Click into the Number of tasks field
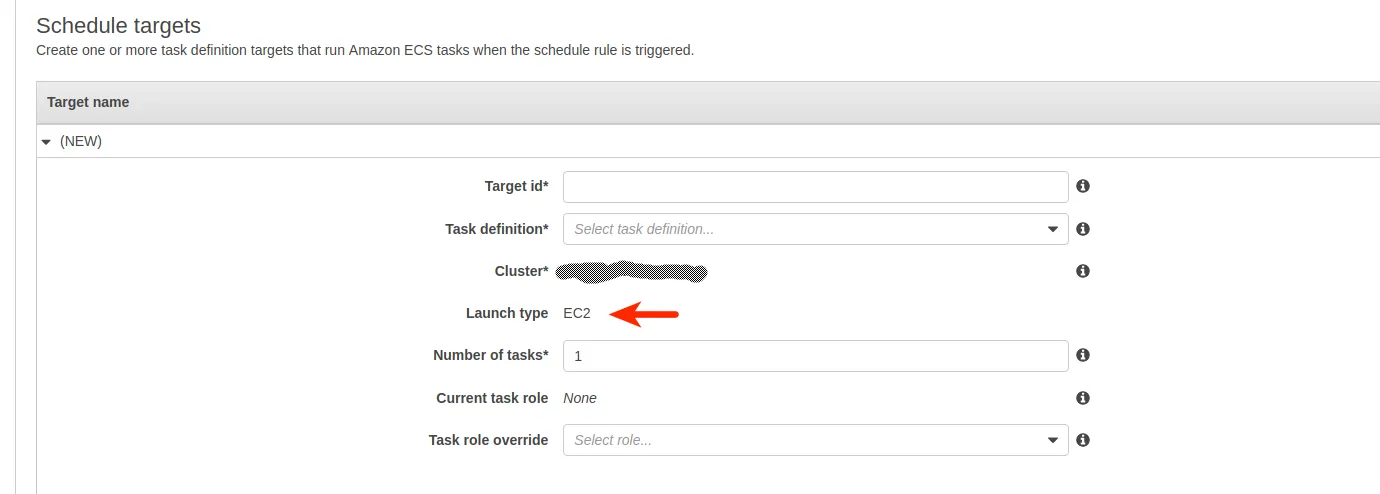Image resolution: width=1380 pixels, height=494 pixels. click(x=815, y=356)
